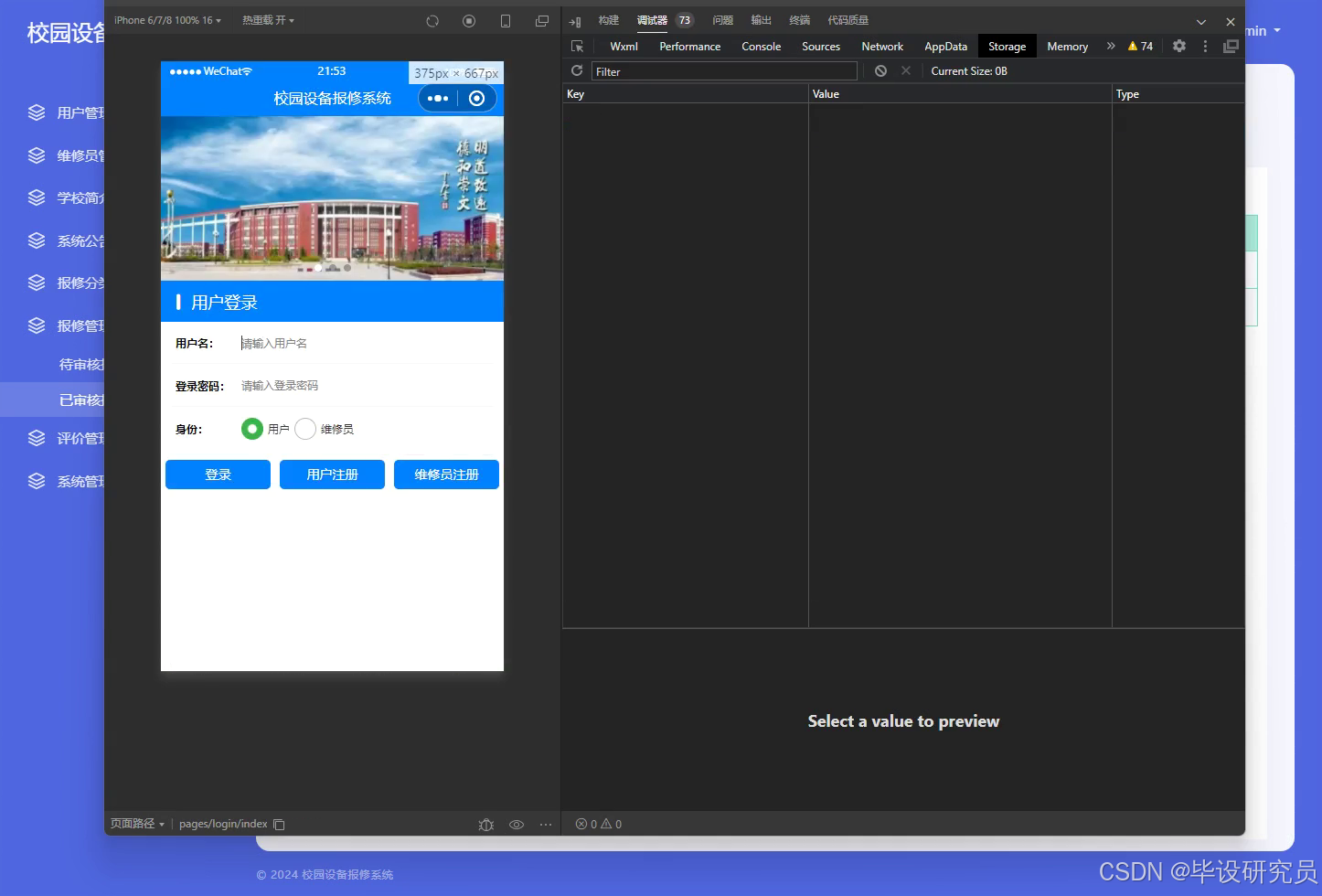The height and width of the screenshot is (896, 1322).
Task: Activate the element inspector picker icon
Action: (x=577, y=46)
